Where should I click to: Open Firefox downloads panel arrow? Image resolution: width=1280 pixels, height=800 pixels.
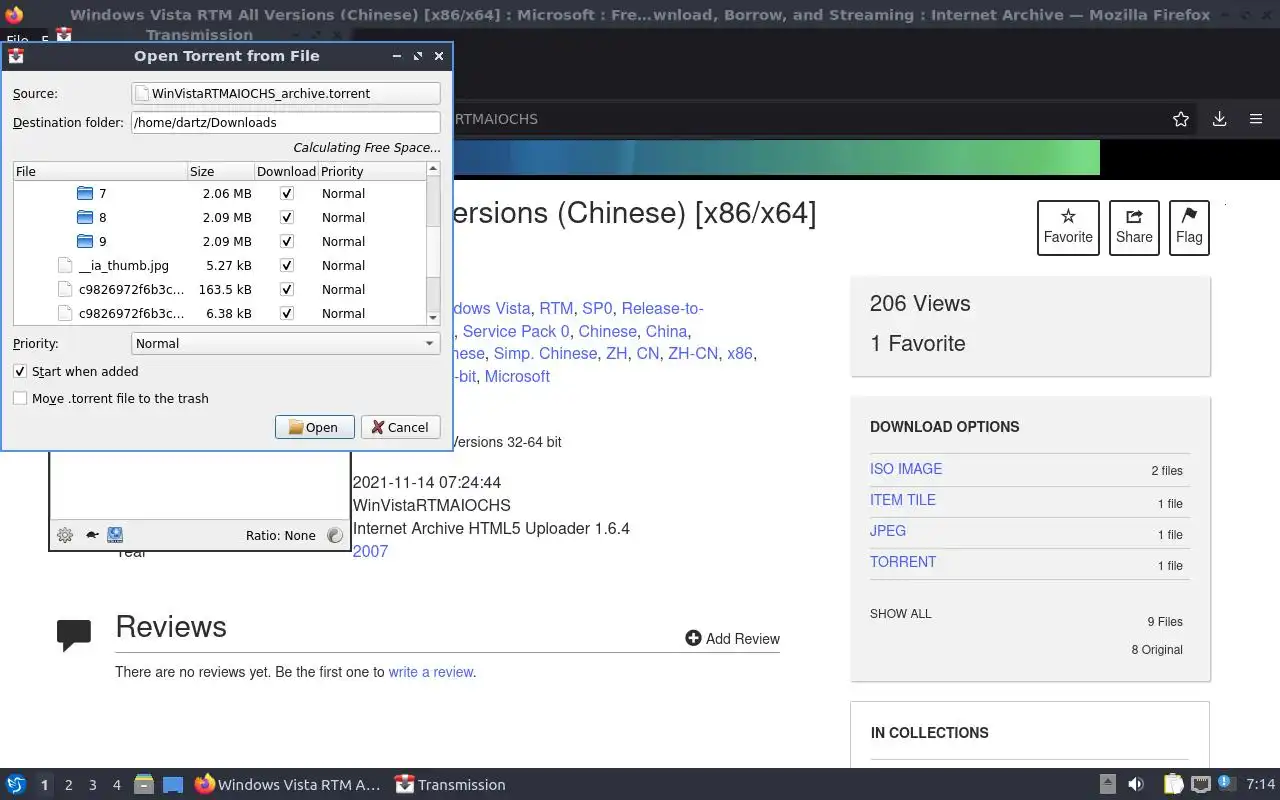[1219, 119]
